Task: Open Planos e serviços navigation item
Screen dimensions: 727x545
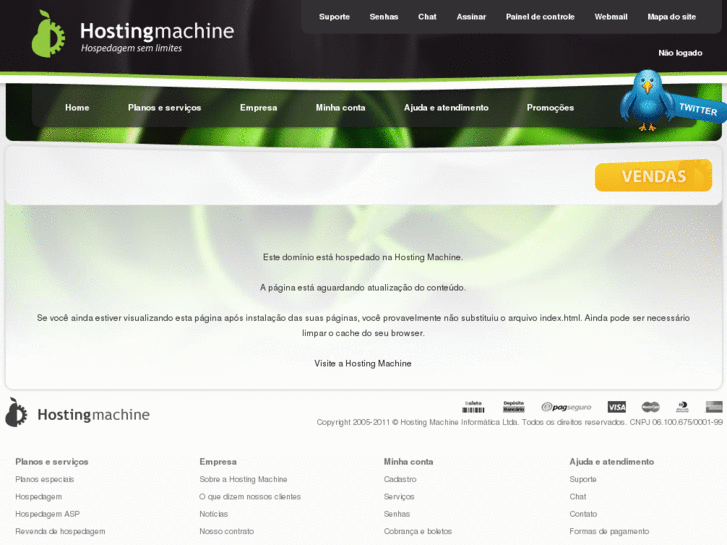Action: [x=165, y=108]
